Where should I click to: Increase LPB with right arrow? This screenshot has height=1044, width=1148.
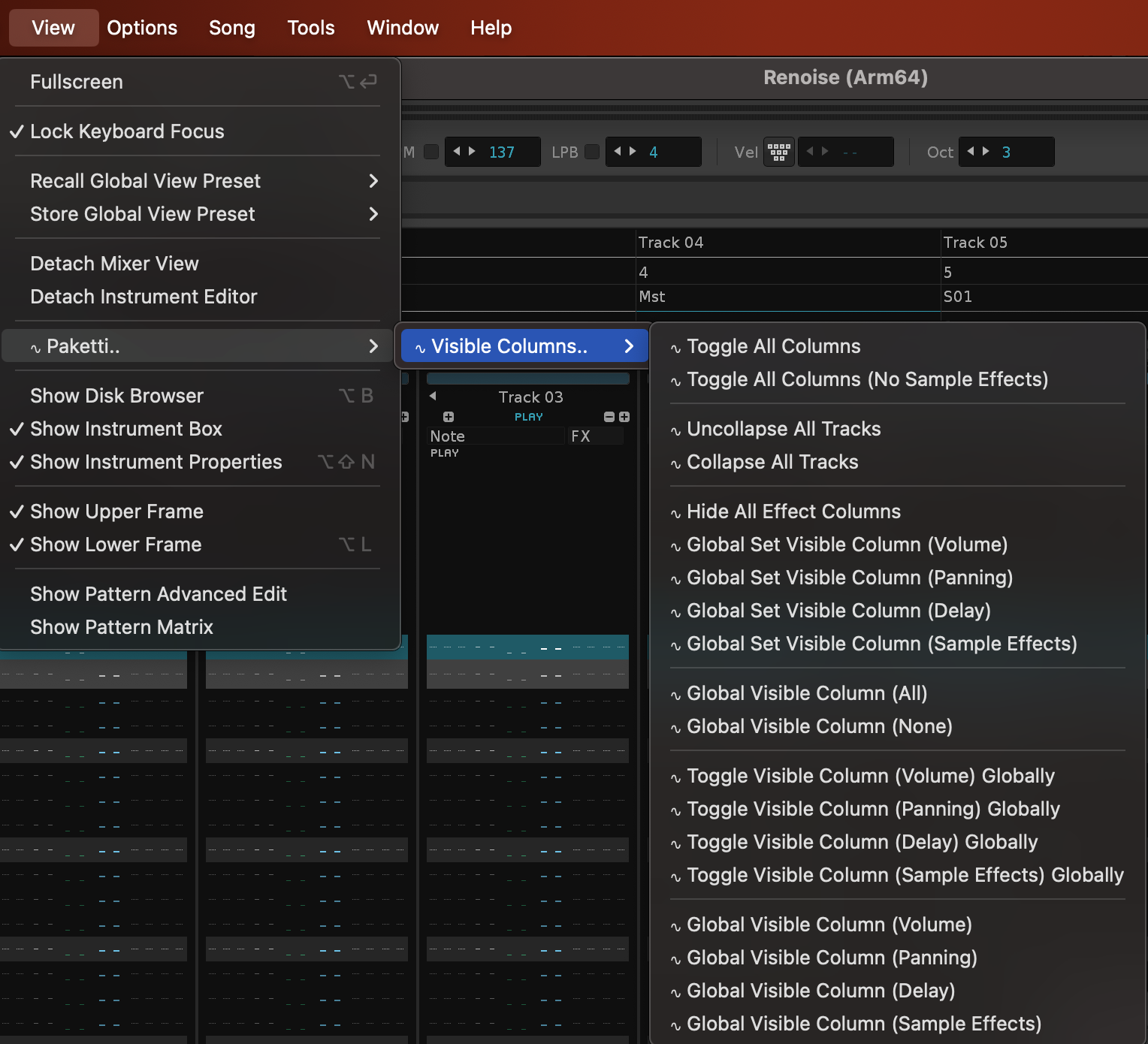633,151
